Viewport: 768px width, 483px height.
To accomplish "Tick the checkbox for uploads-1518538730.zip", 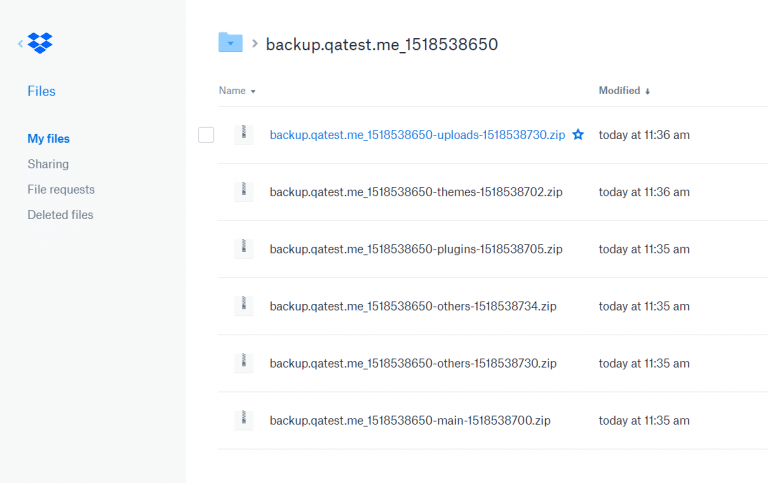I will point(206,135).
